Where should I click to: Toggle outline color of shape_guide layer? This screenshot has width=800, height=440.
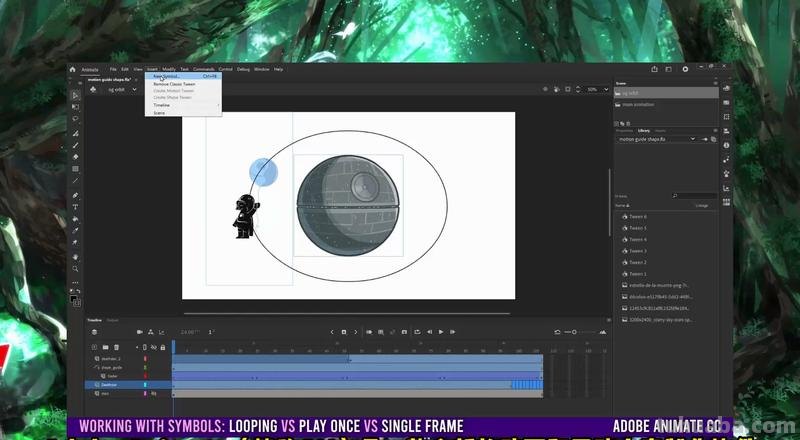[145, 368]
